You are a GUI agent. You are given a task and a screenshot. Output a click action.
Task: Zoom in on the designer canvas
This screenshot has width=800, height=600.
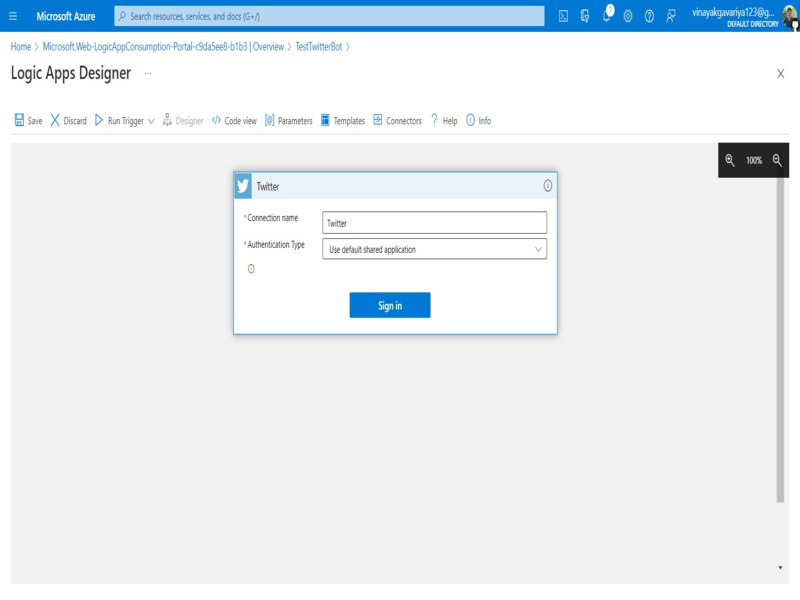tap(730, 160)
